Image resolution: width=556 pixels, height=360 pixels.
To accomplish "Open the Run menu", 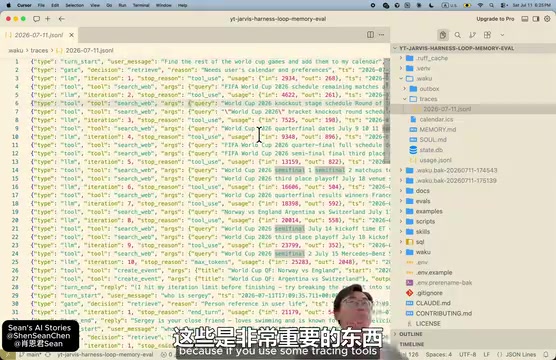I will pyautogui.click(x=122, y=5).
